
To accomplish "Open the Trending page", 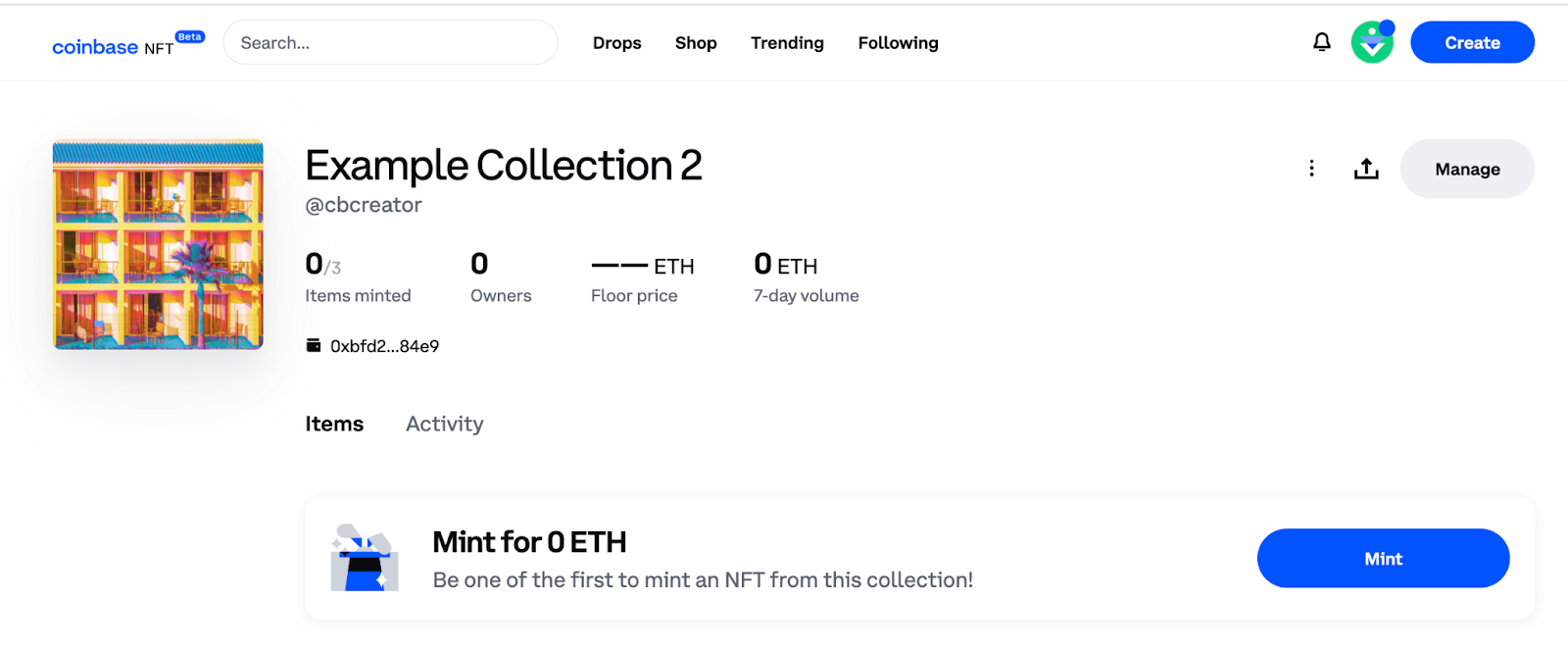I will click(787, 43).
